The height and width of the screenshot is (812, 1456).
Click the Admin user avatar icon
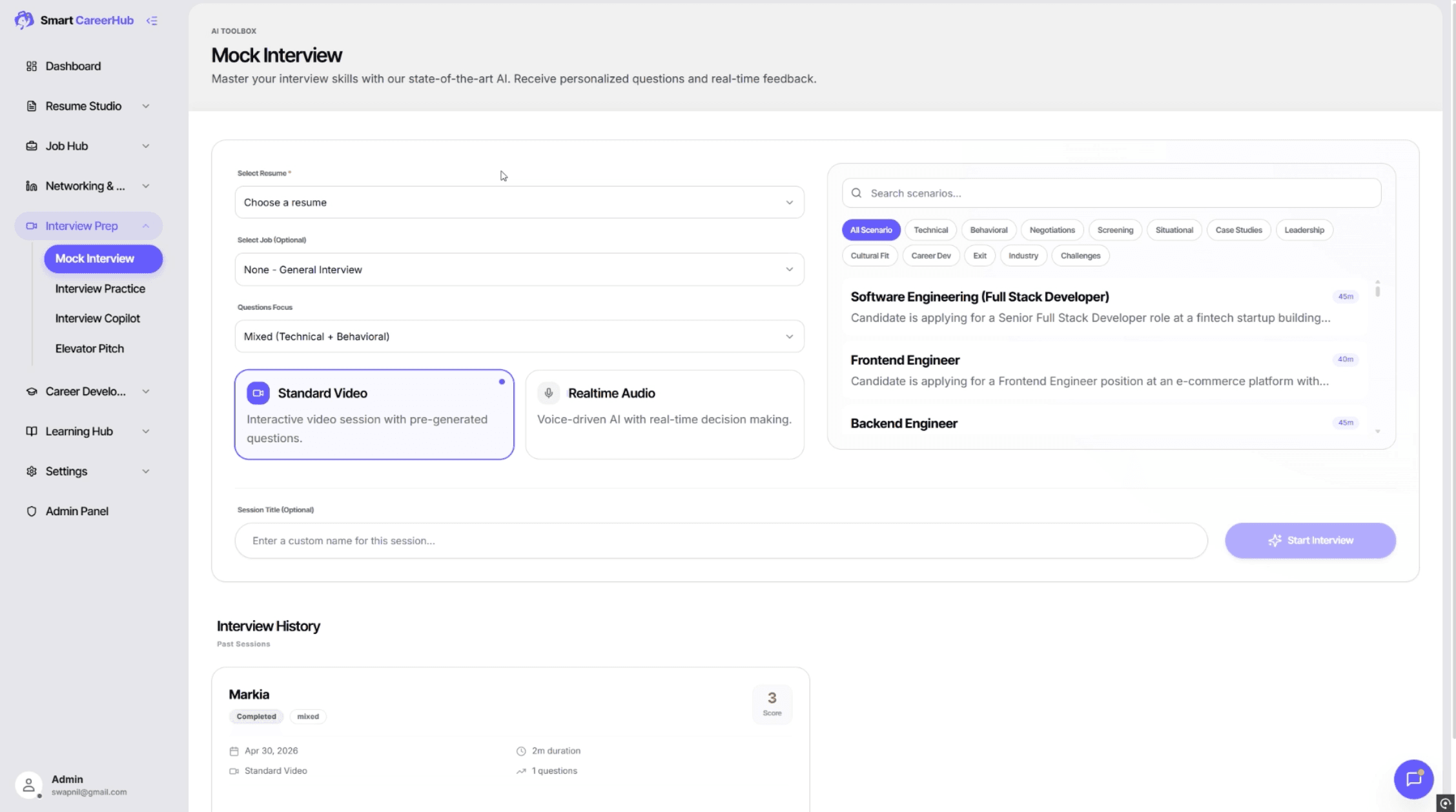pos(28,785)
